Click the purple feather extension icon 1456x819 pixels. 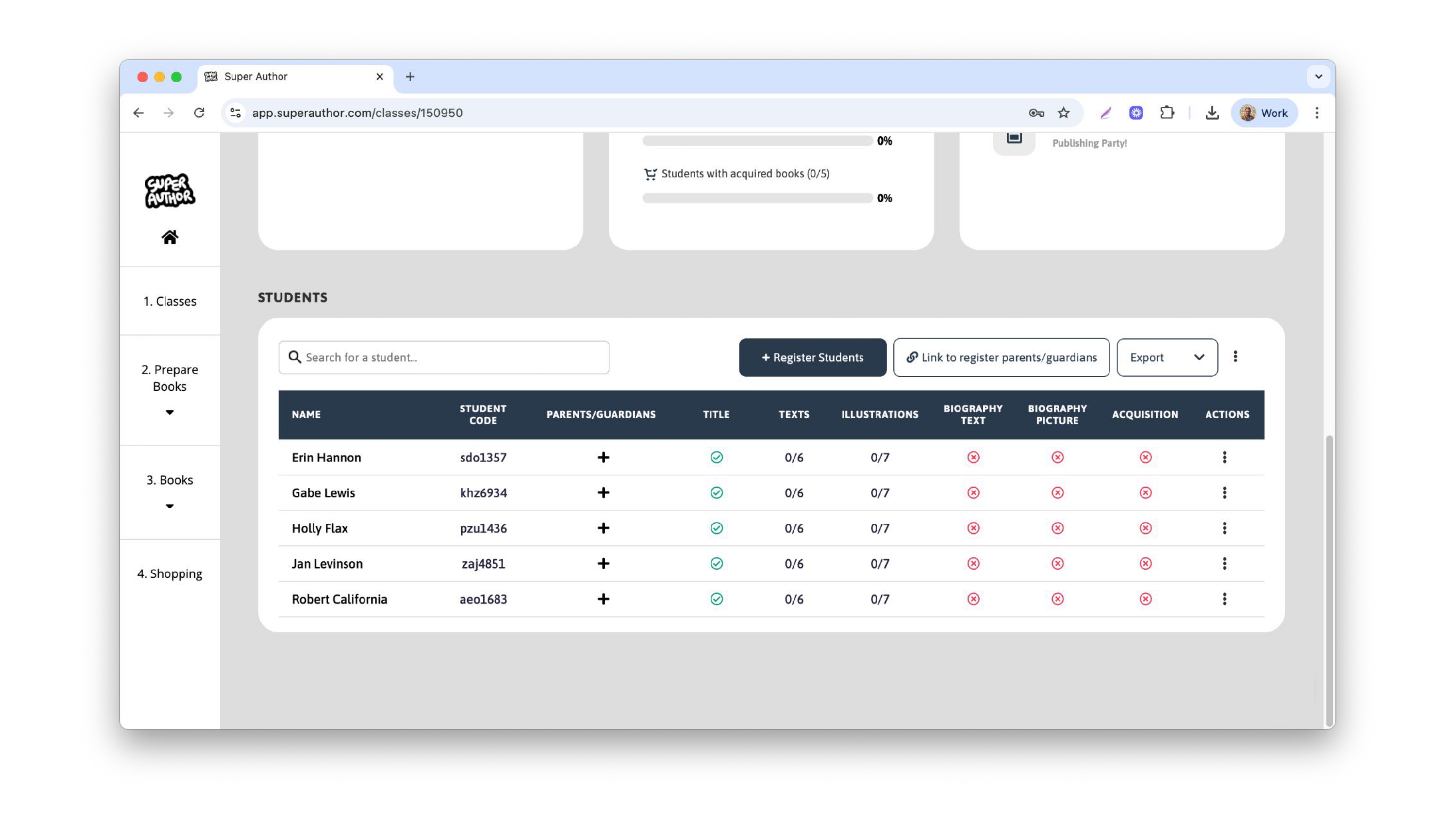point(1106,113)
